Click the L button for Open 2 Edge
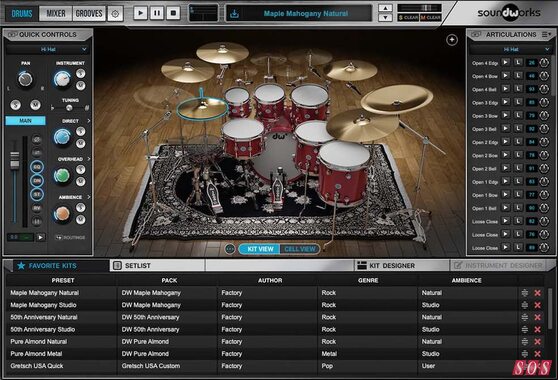The width and height of the screenshot is (558, 380). coord(518,142)
